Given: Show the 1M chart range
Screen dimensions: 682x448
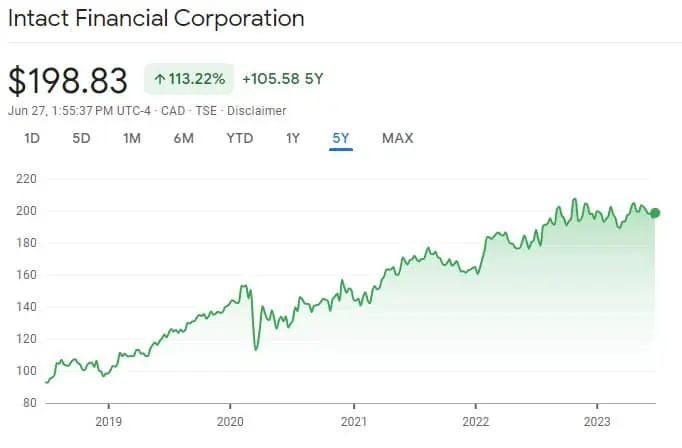Looking at the screenshot, I should coord(131,138).
